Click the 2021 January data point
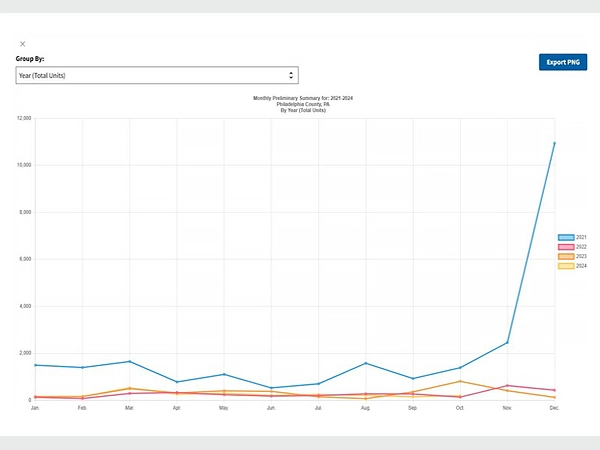The width and height of the screenshot is (600, 450). click(35, 365)
